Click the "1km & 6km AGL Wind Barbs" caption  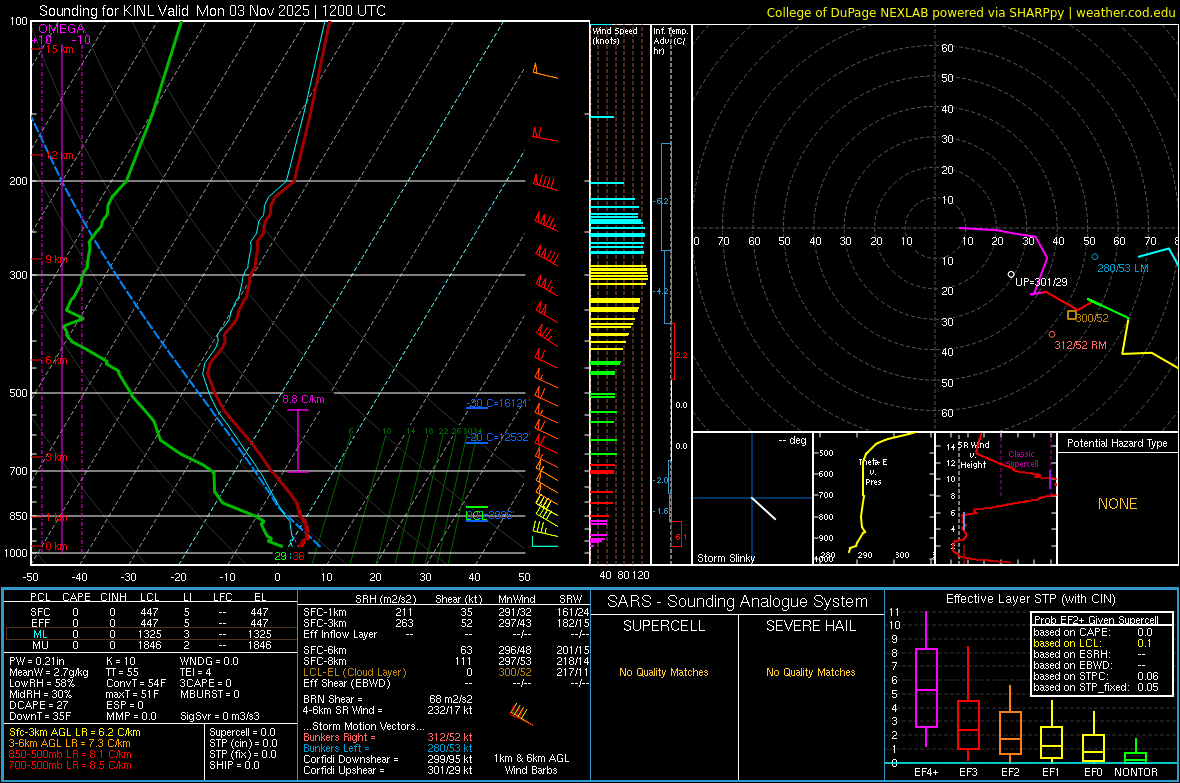(531, 764)
